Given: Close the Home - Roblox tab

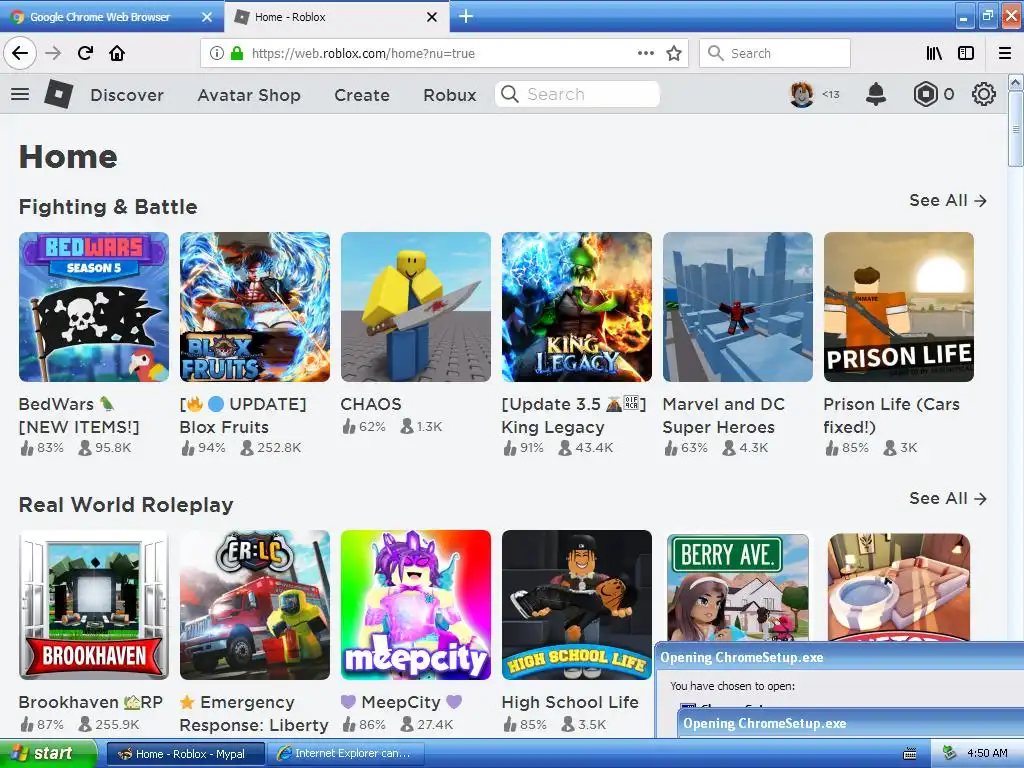Looking at the screenshot, I should [432, 17].
